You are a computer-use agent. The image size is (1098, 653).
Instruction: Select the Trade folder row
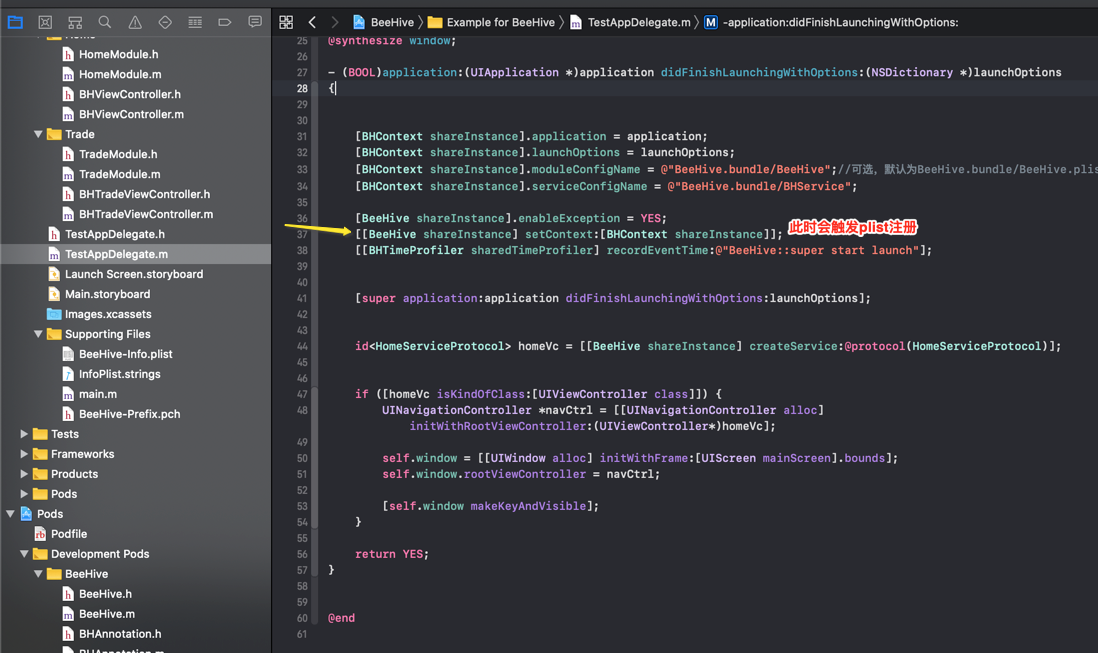135,134
